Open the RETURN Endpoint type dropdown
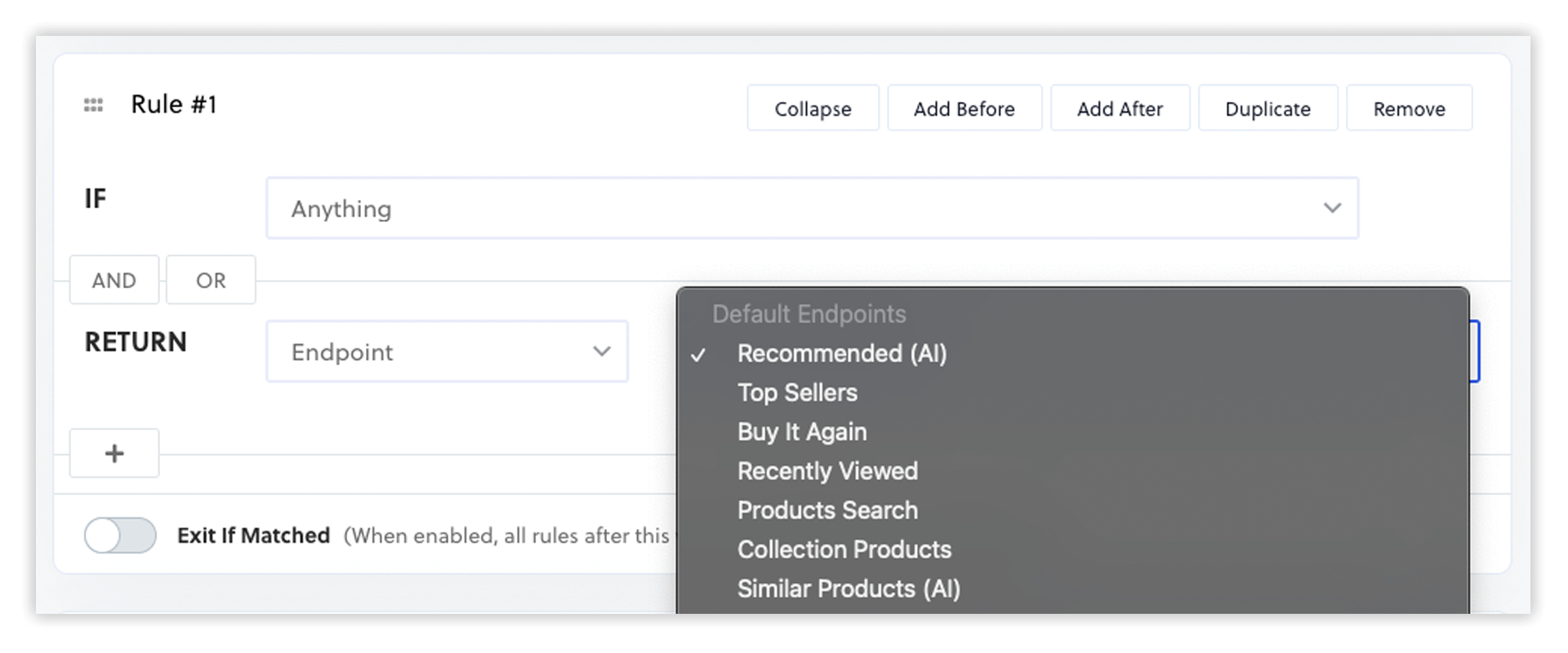This screenshot has height=653, width=1568. 447,352
